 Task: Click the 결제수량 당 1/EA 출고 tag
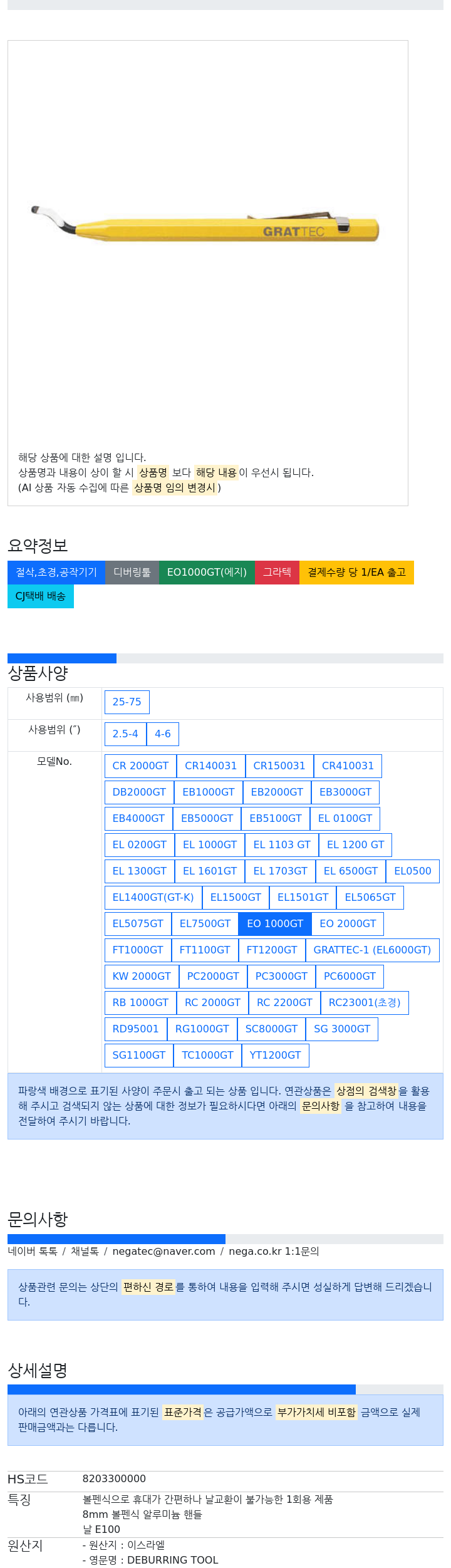coord(356,572)
